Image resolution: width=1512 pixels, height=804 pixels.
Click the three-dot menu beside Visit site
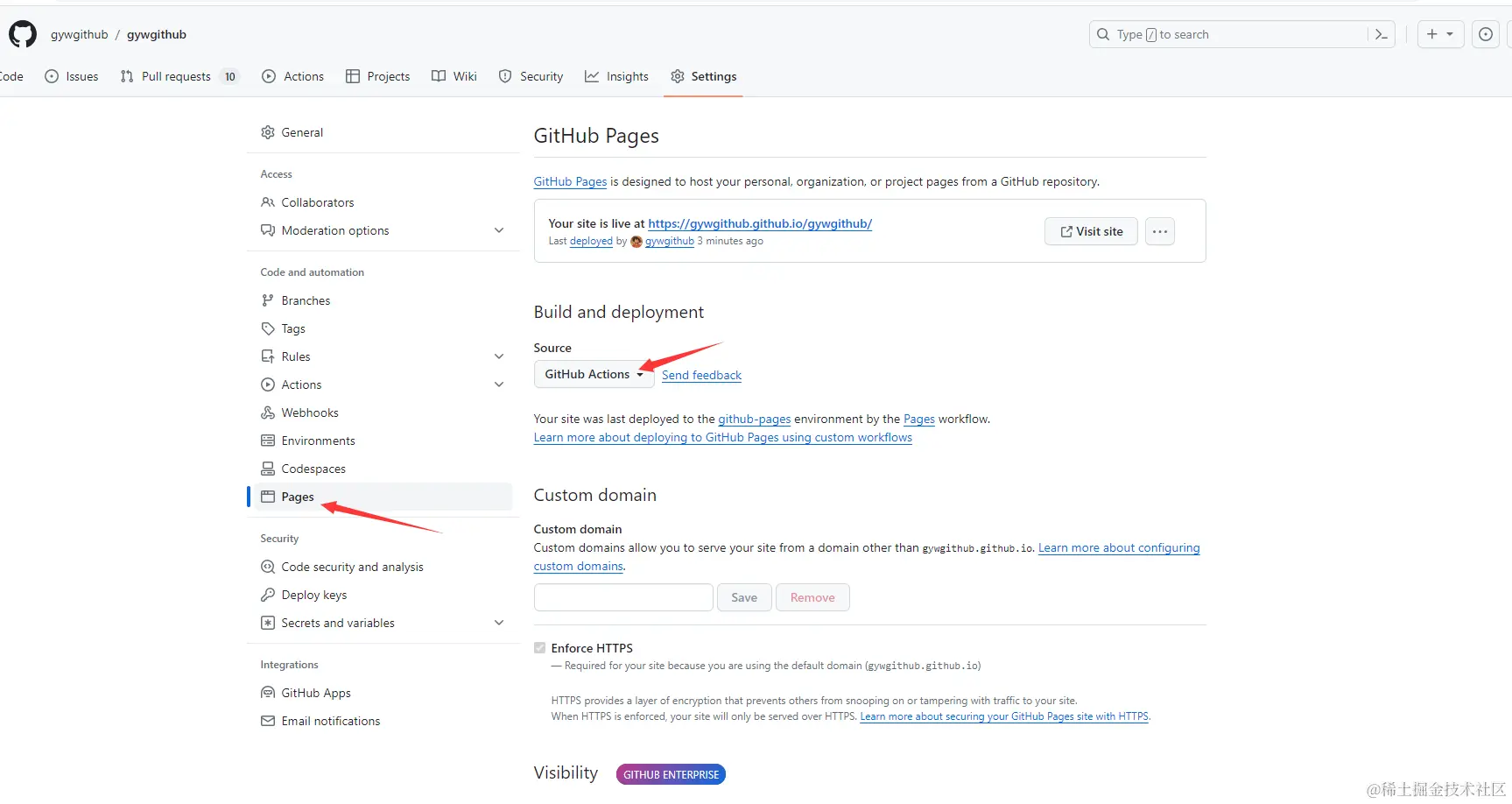(x=1160, y=231)
